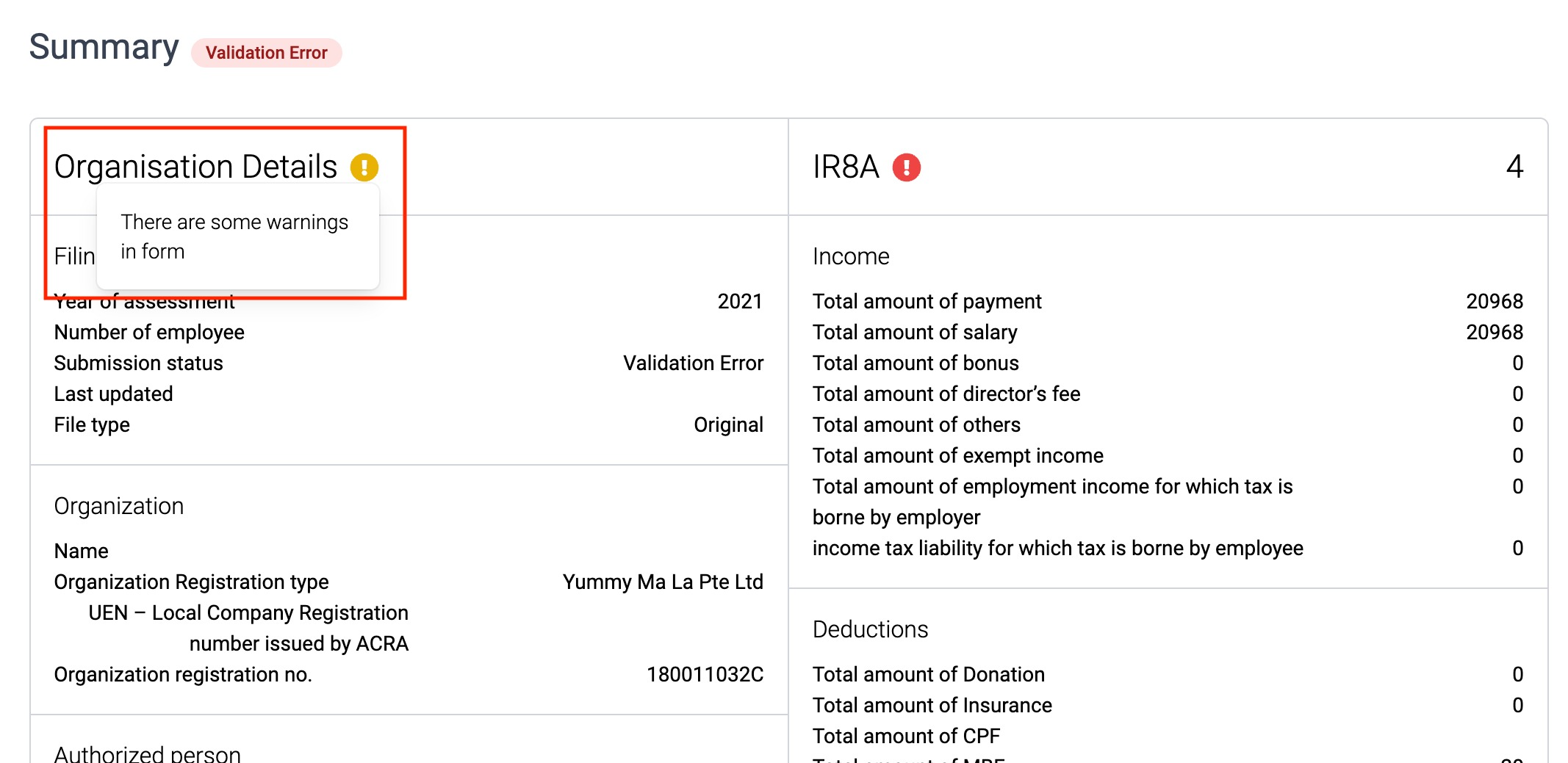
Task: Select the registration number 180011032C
Action: (x=705, y=674)
